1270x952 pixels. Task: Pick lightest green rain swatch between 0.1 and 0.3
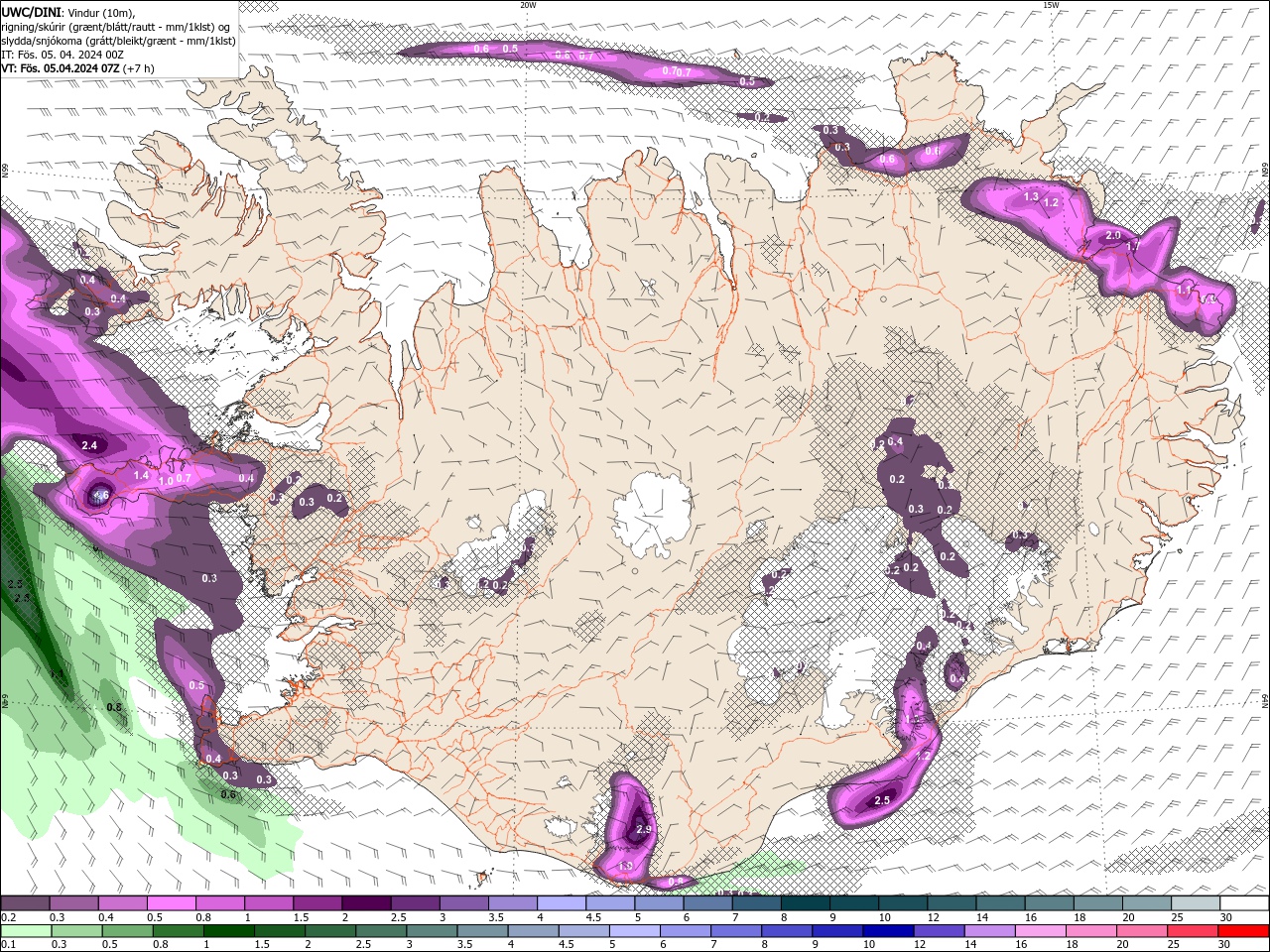coord(26,930)
